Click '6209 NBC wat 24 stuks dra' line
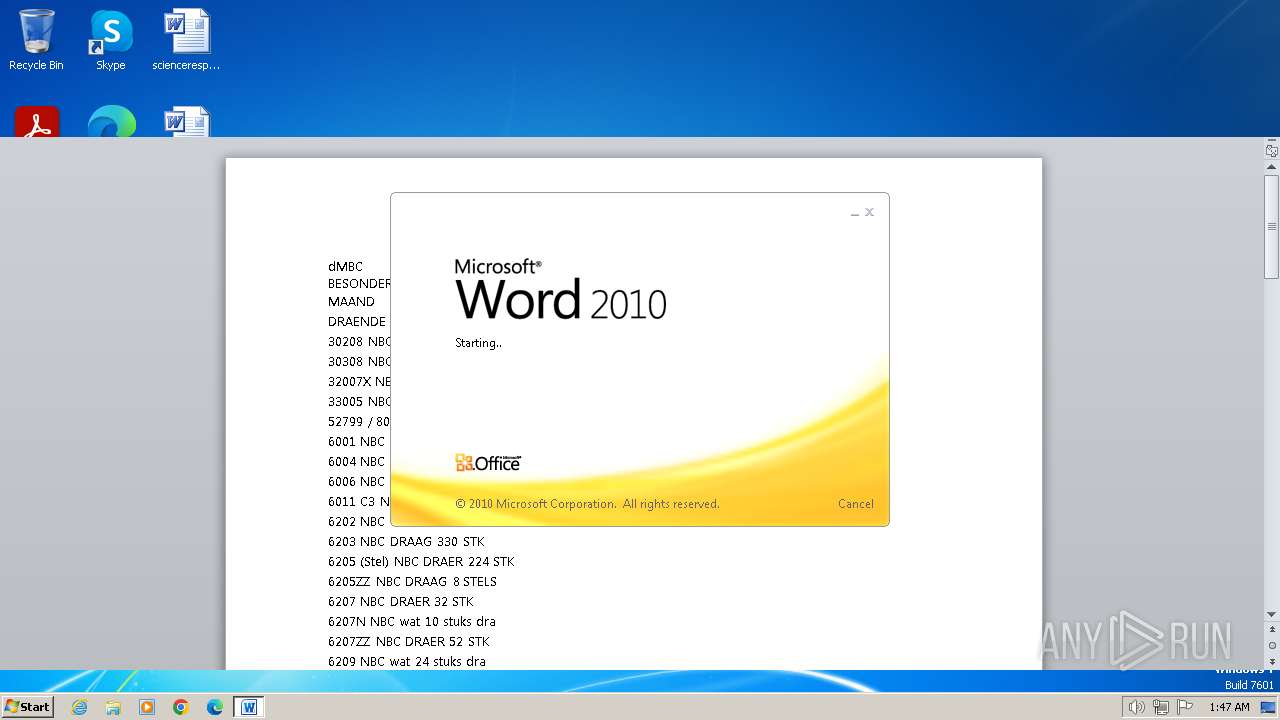 click(x=407, y=661)
